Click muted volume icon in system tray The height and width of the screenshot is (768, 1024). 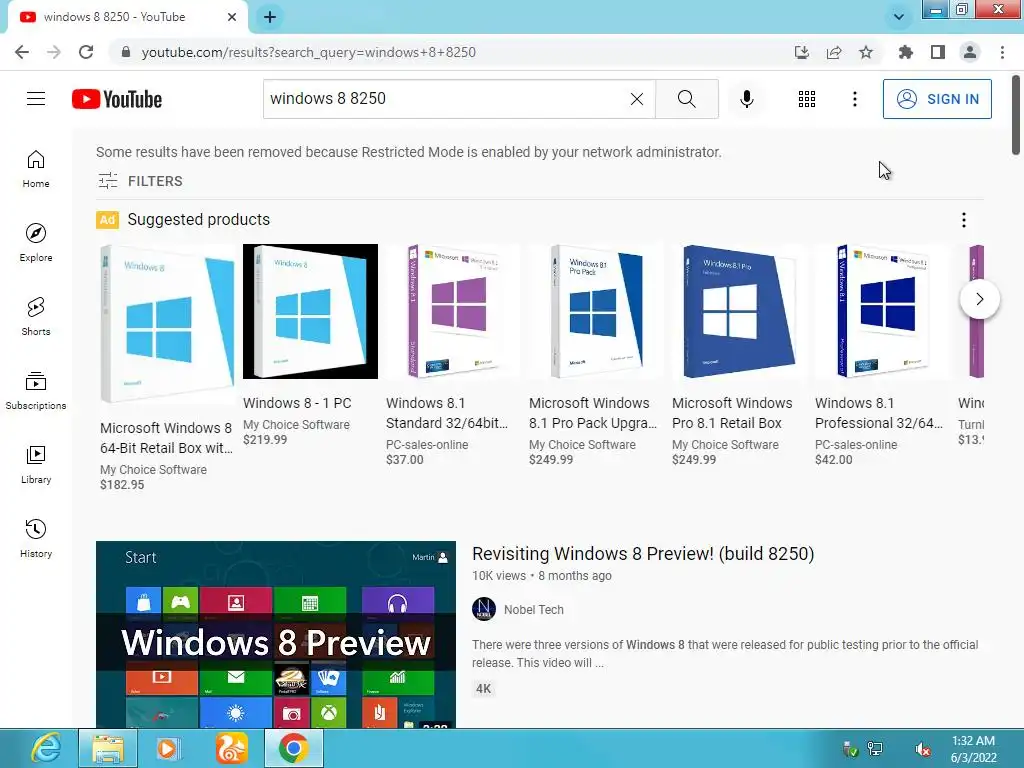coord(922,749)
